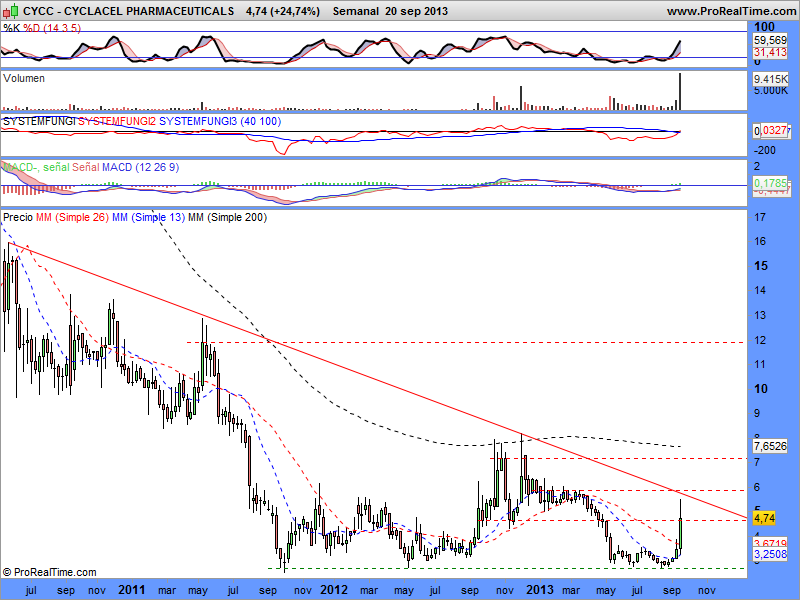
Task: Click the %K stochastic label
Action: click(x=11, y=28)
